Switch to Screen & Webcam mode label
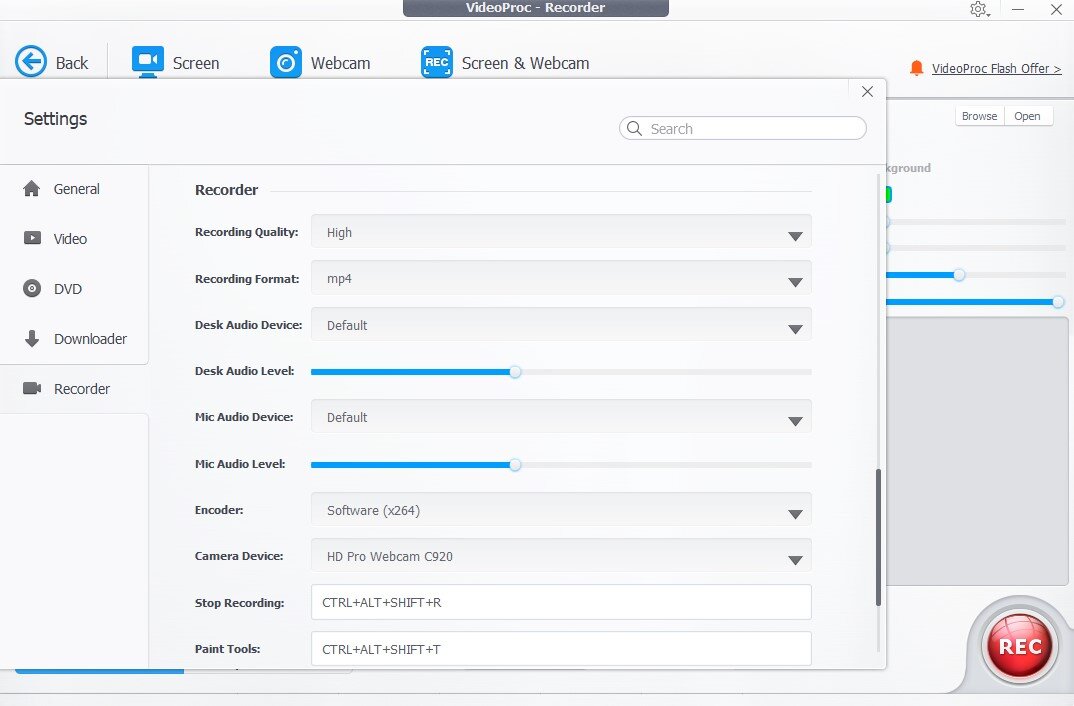Screen dimensions: 1074x706 [525, 63]
